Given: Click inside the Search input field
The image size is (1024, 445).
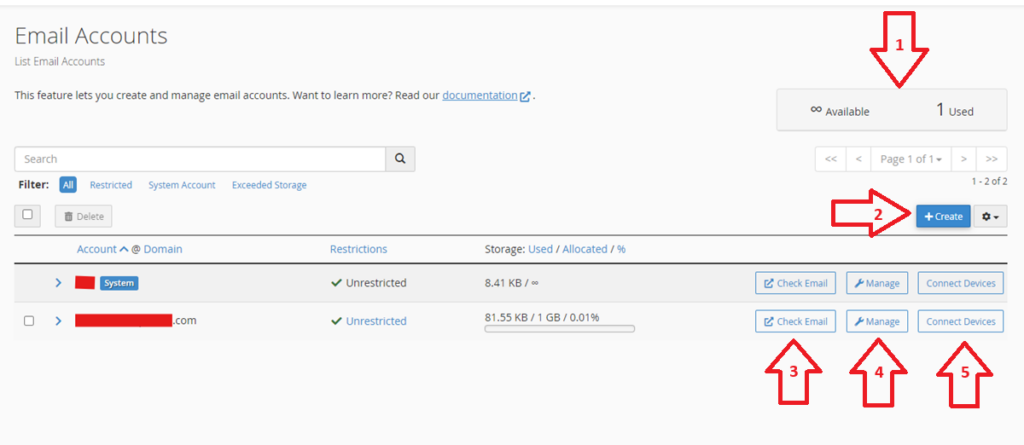Looking at the screenshot, I should point(200,159).
